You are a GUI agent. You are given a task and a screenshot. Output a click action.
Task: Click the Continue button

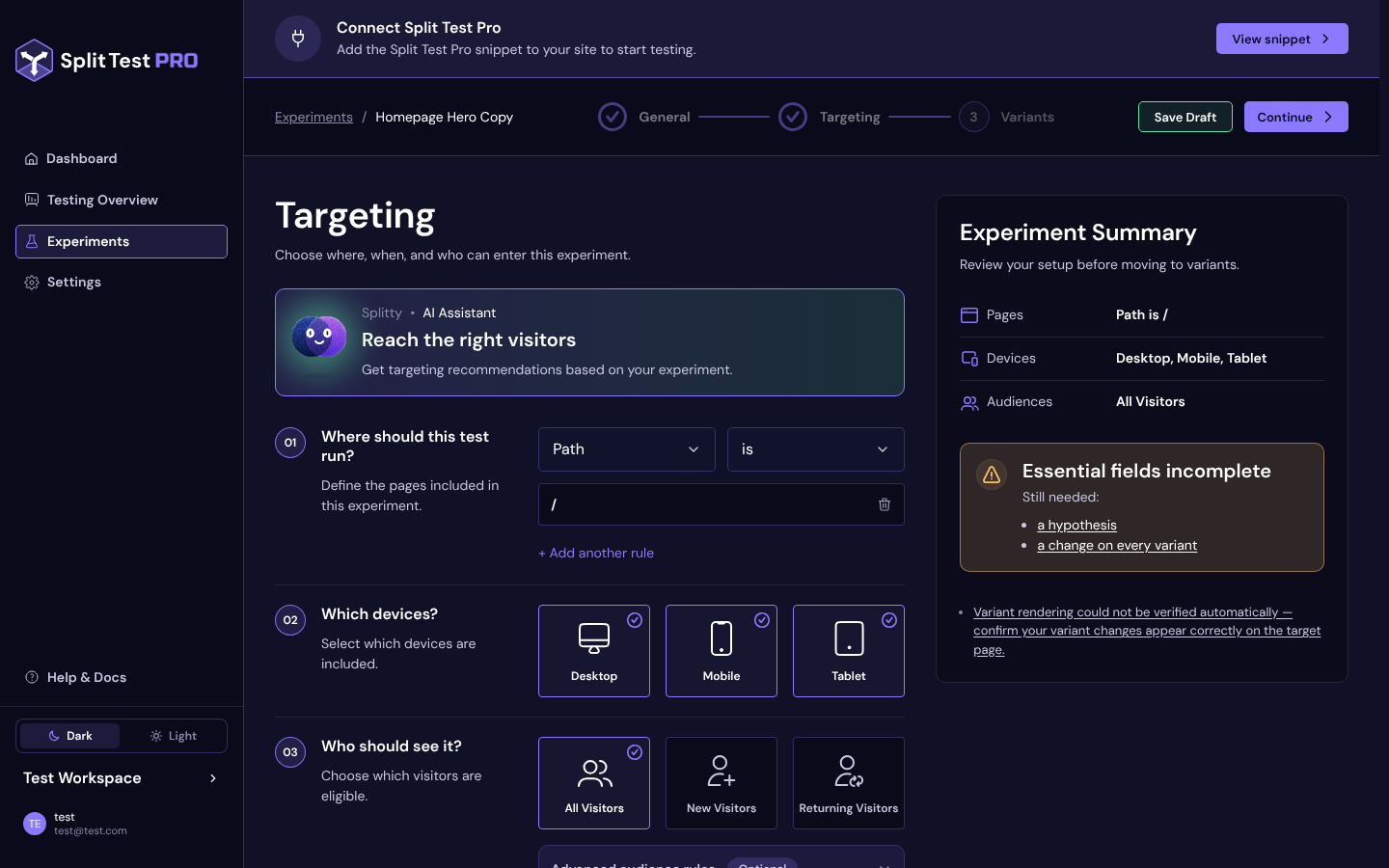click(x=1296, y=117)
